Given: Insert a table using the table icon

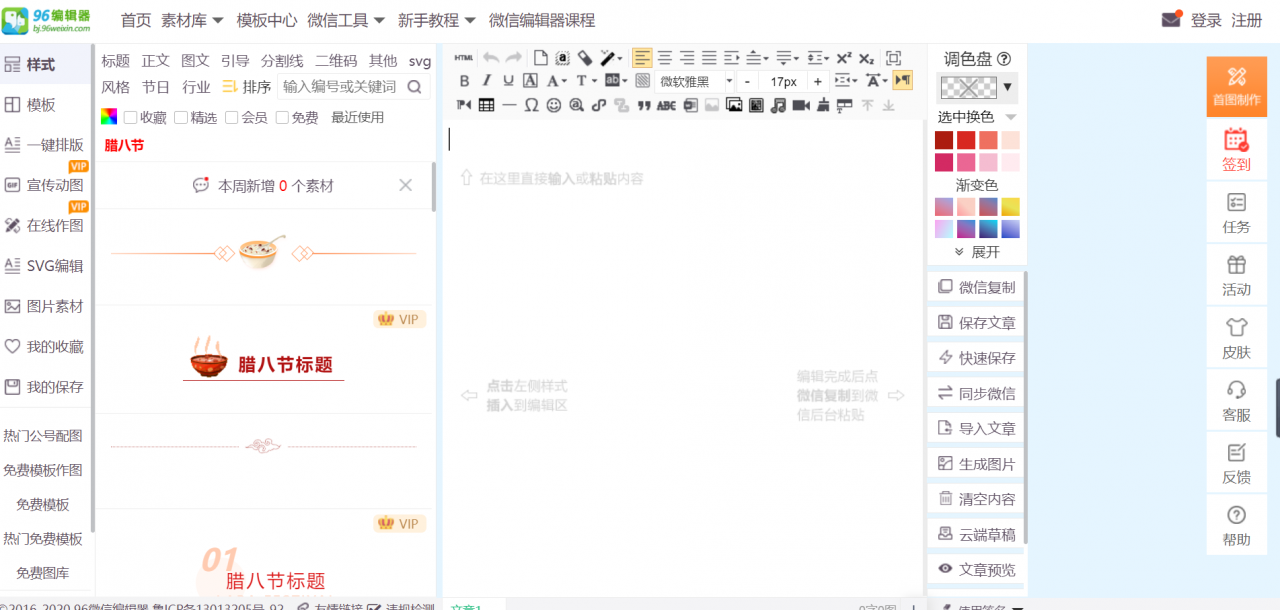Looking at the screenshot, I should click(486, 105).
